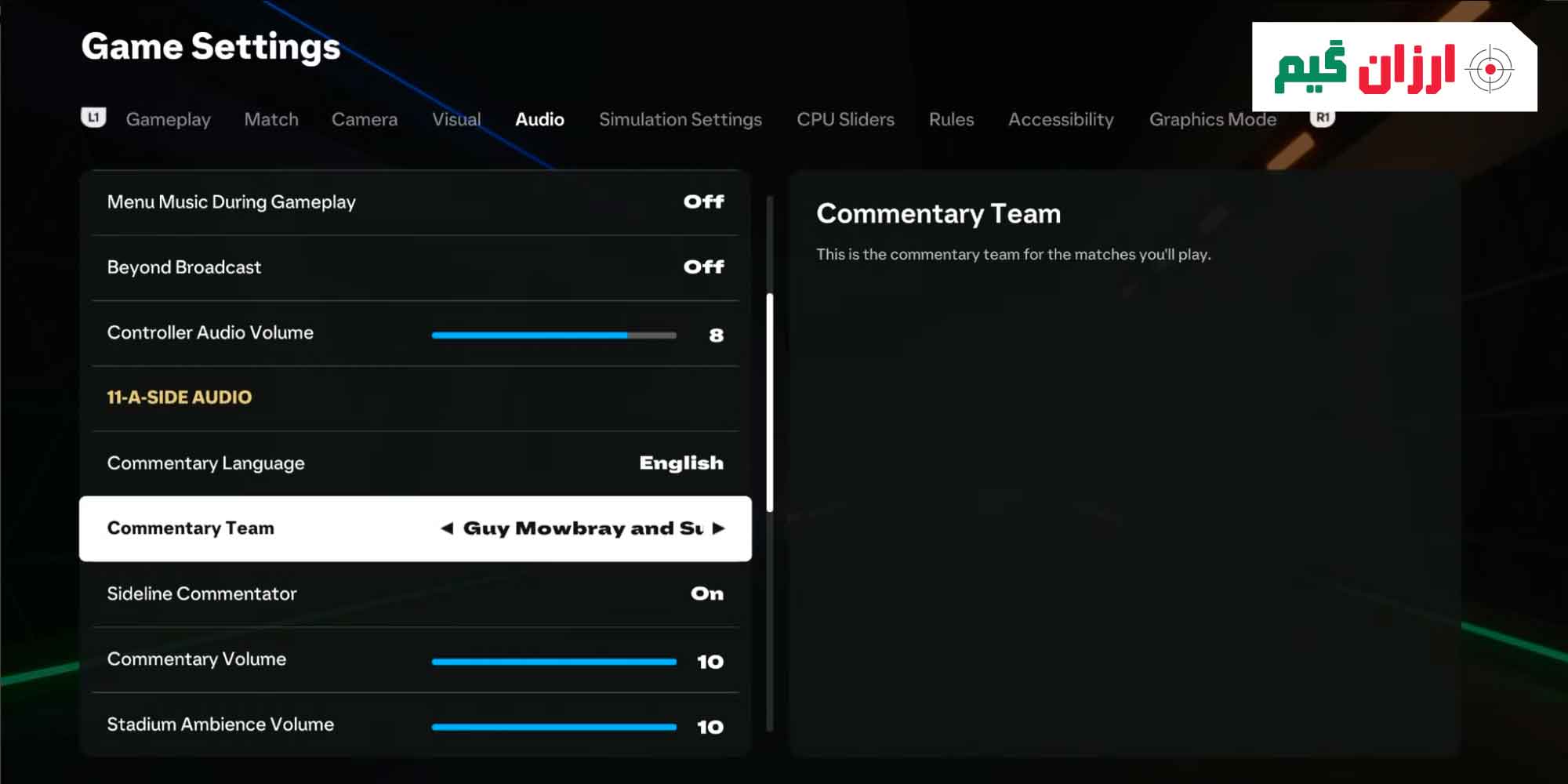Change Commentary Language from English
This screenshot has width=1568, height=784.
tap(681, 463)
